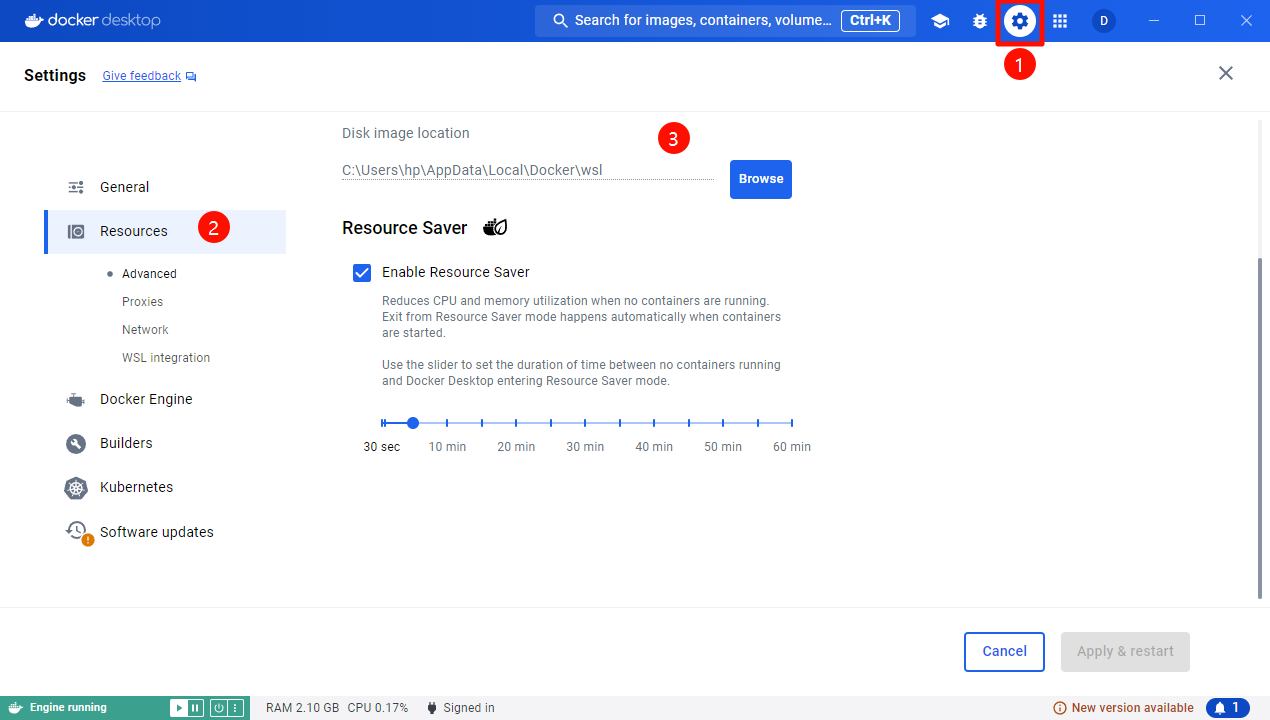Image resolution: width=1270 pixels, height=720 pixels.
Task: Click the CPU 0.17% status text
Action: tap(378, 708)
